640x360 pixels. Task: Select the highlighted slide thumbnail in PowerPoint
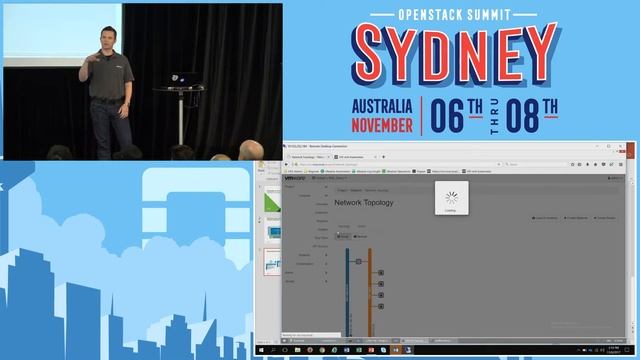pyautogui.click(x=273, y=262)
